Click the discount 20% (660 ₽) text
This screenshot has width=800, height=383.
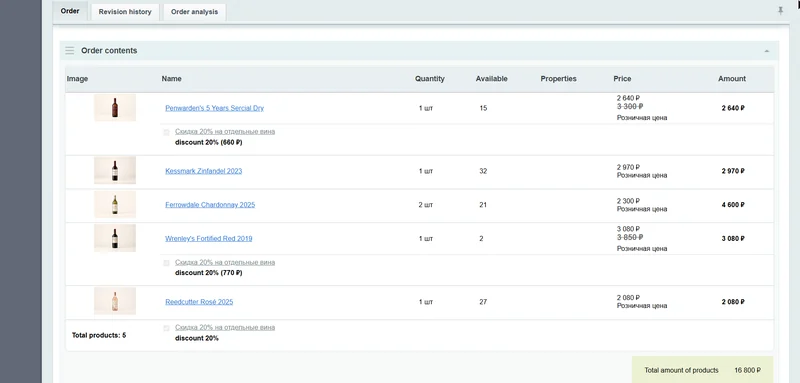[208, 143]
